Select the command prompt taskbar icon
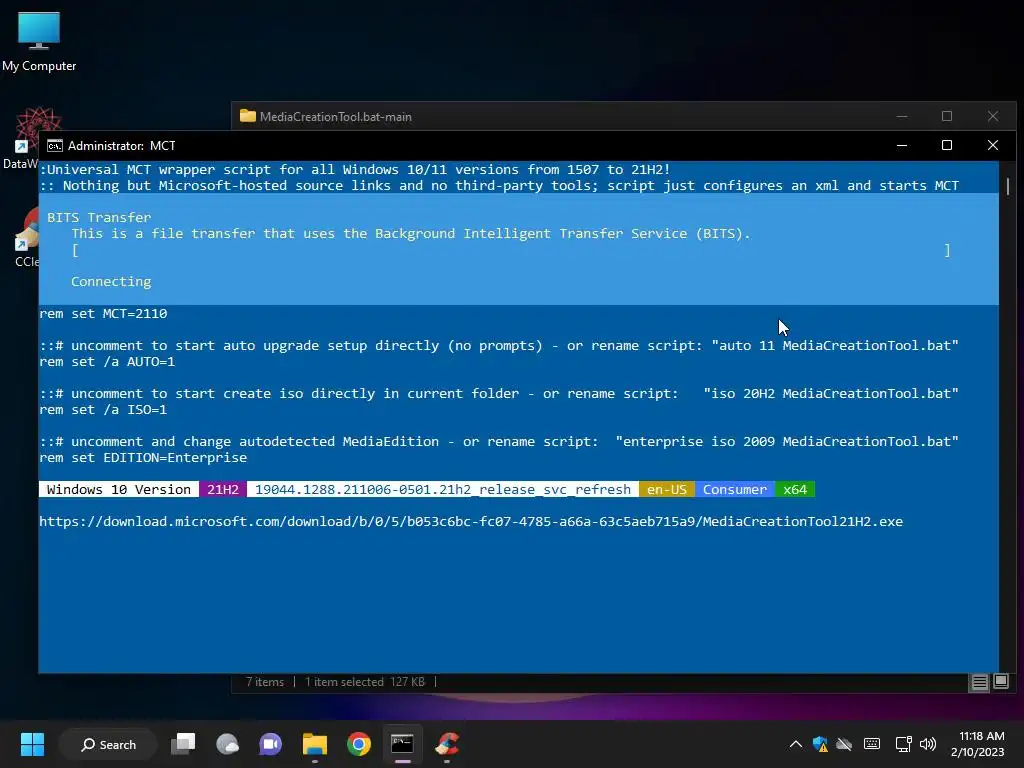 pyautogui.click(x=402, y=744)
